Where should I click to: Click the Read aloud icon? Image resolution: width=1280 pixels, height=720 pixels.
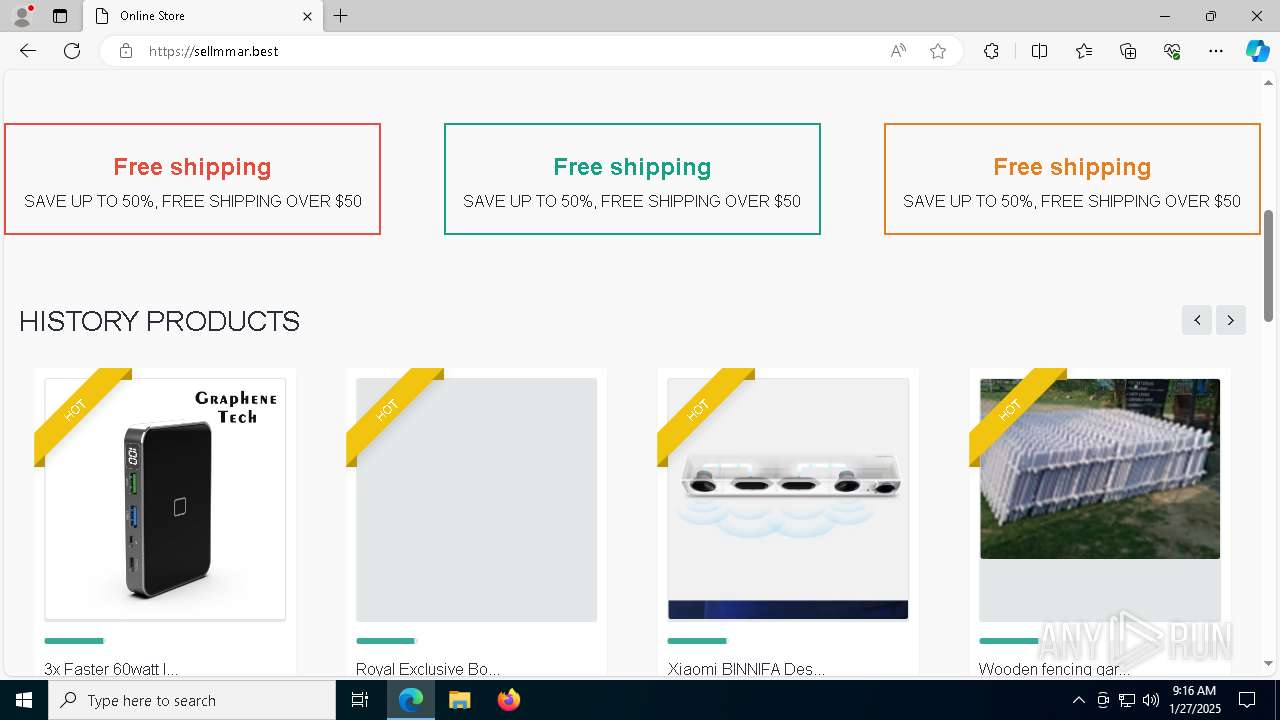click(x=898, y=51)
